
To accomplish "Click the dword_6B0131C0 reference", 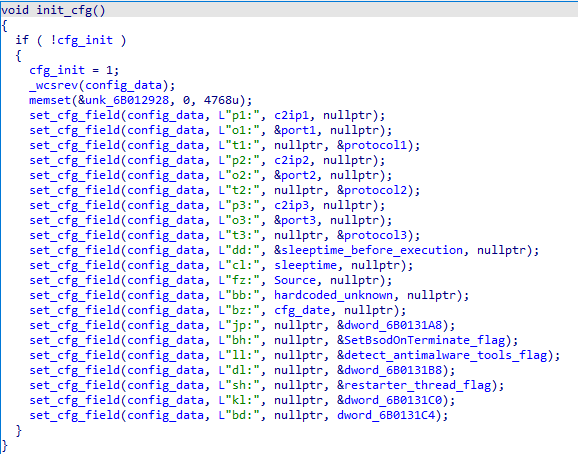I will (393, 400).
